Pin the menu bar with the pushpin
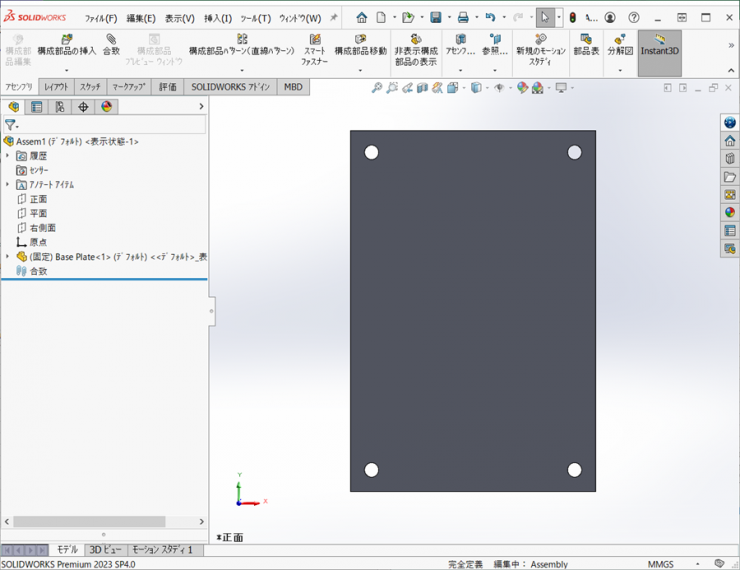 [x=334, y=18]
